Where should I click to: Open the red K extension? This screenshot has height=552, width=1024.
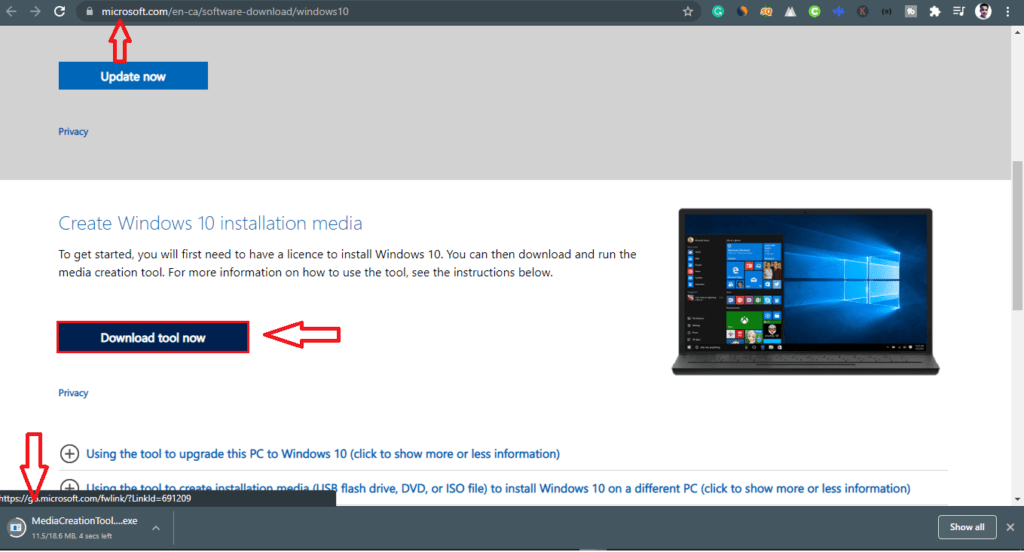pyautogui.click(x=863, y=11)
